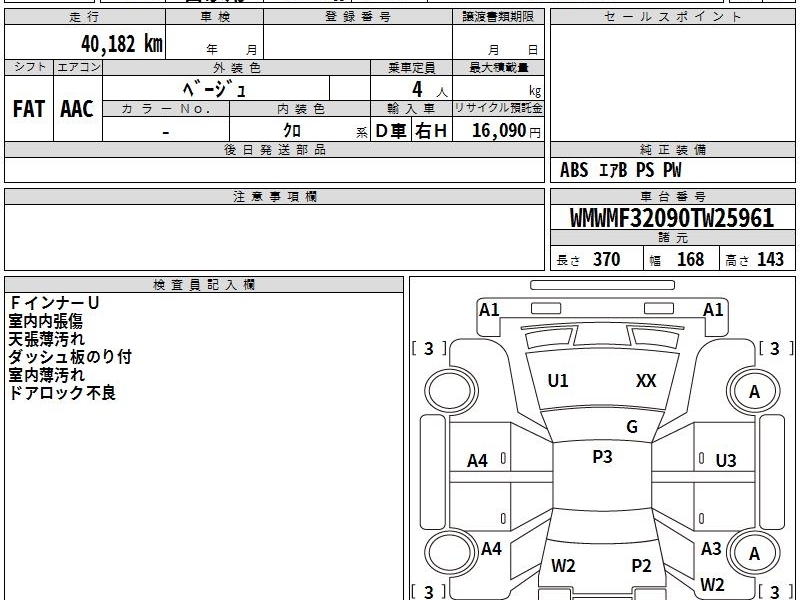Click the 後日発送部品 header
This screenshot has height=600, width=800.
click(x=274, y=149)
